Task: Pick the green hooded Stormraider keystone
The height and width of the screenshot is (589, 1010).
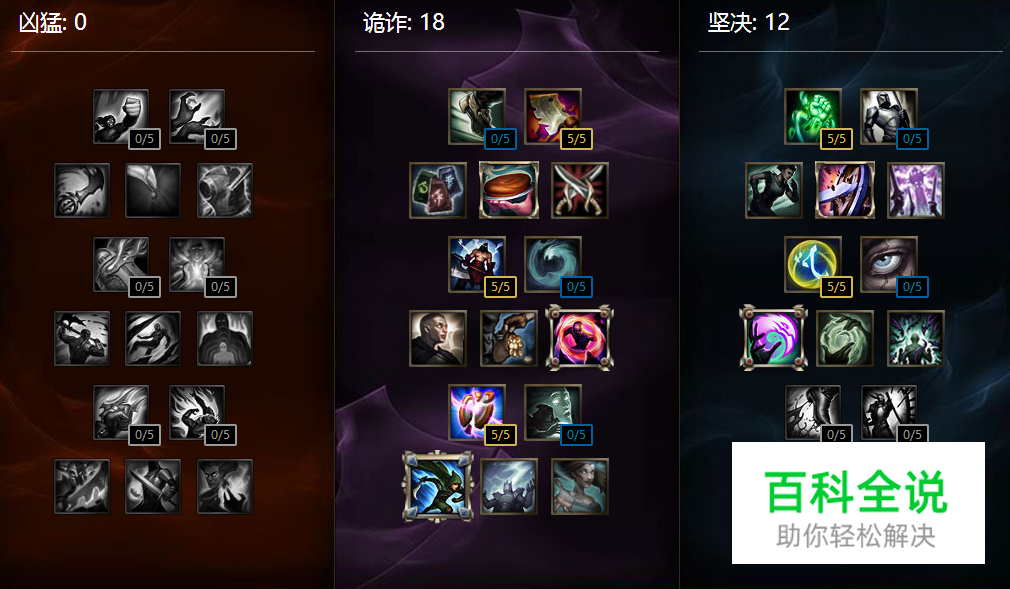Action: pos(438,487)
